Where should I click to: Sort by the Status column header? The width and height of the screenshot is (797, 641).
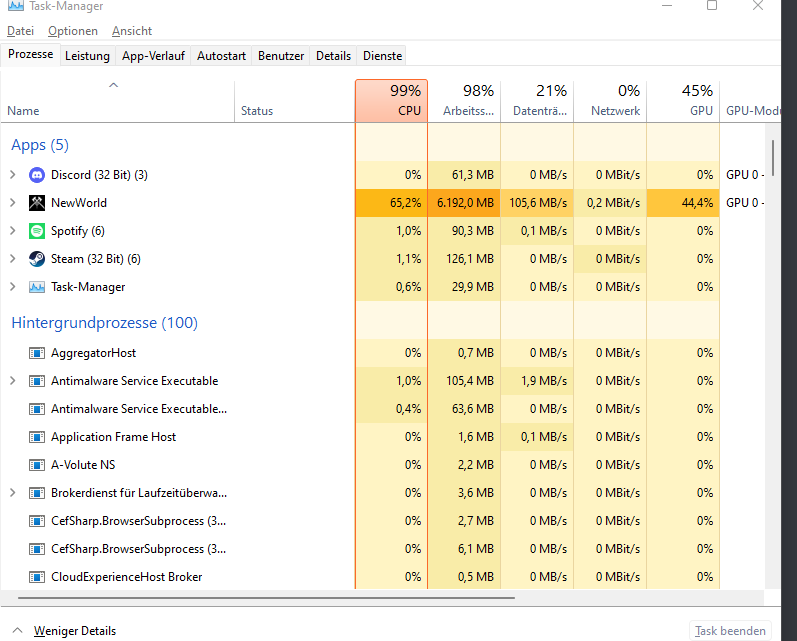295,101
